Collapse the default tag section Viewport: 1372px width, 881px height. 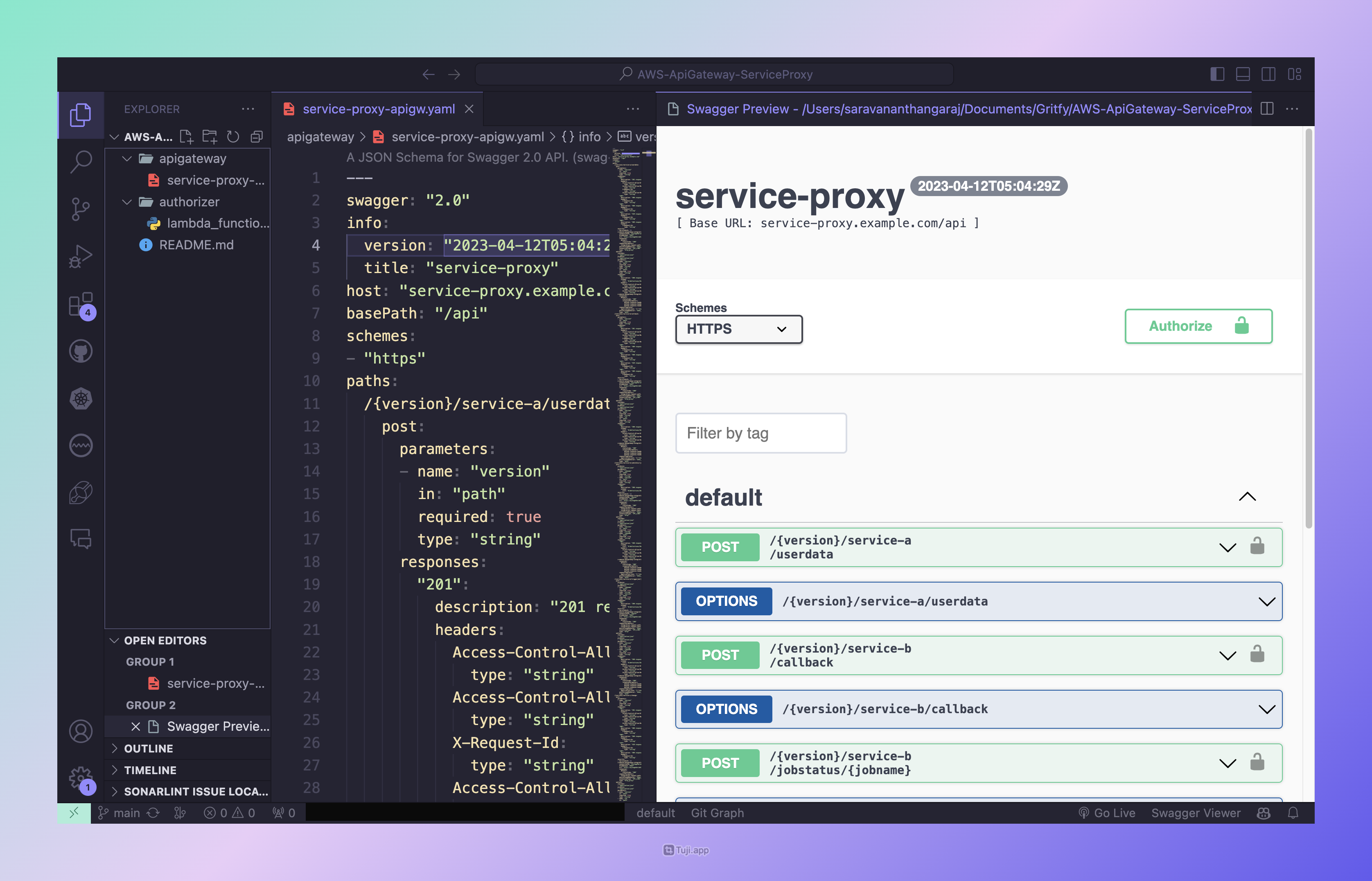tap(1247, 497)
